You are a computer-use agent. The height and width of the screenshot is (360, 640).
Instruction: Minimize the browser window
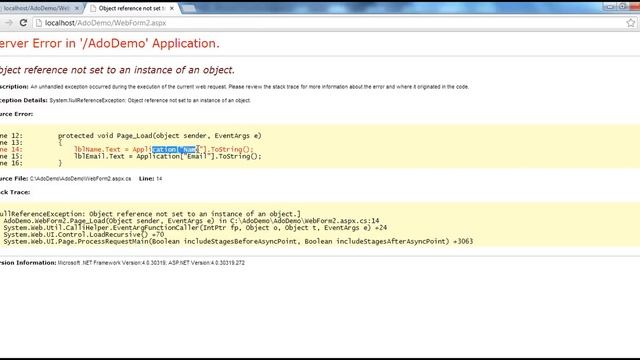tap(610, 7)
